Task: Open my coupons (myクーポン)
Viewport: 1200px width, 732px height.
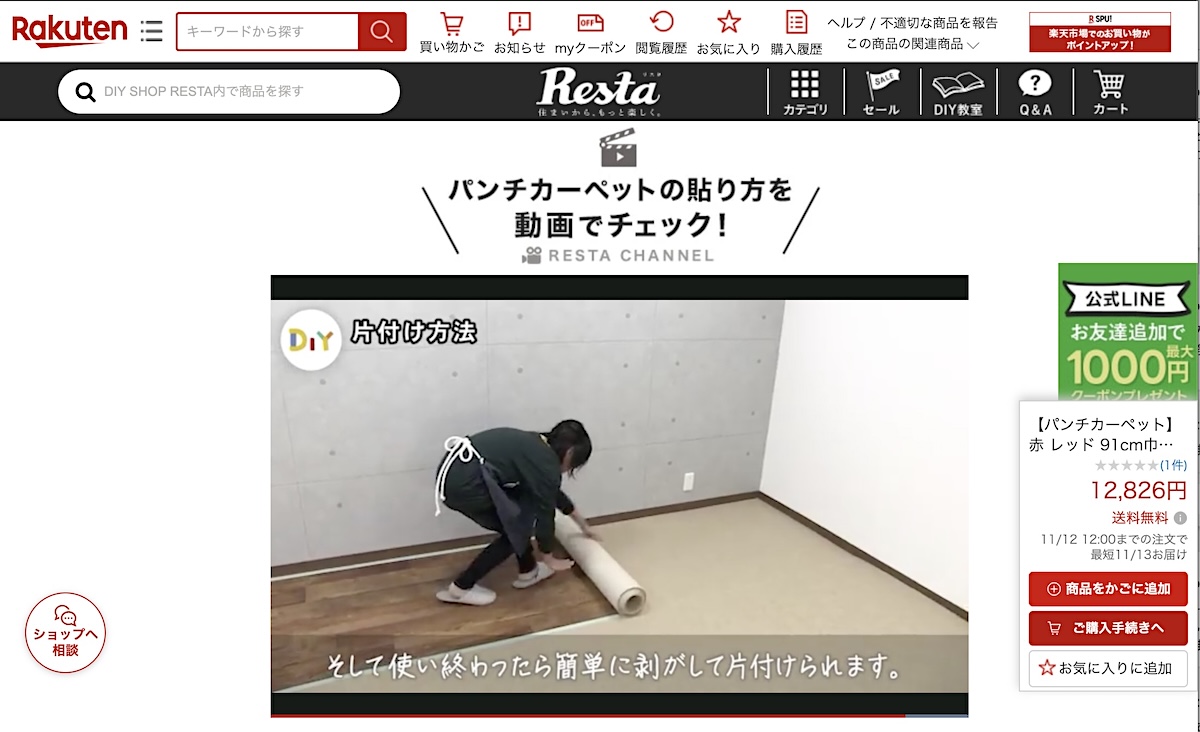Action: pos(590,32)
